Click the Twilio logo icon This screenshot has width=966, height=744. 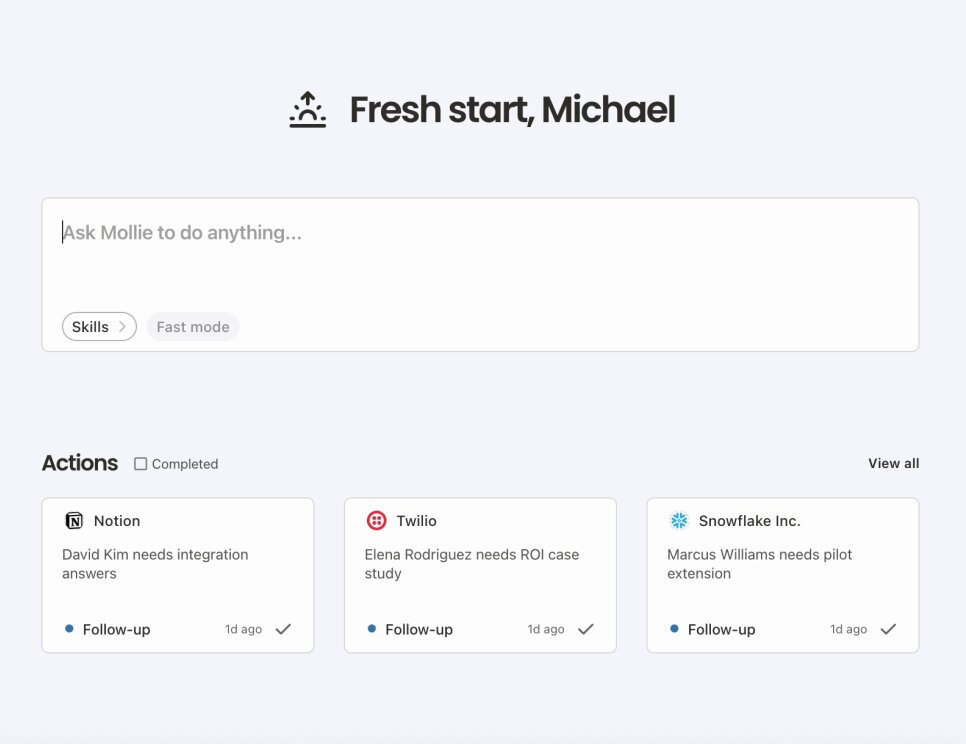pyautogui.click(x=376, y=520)
